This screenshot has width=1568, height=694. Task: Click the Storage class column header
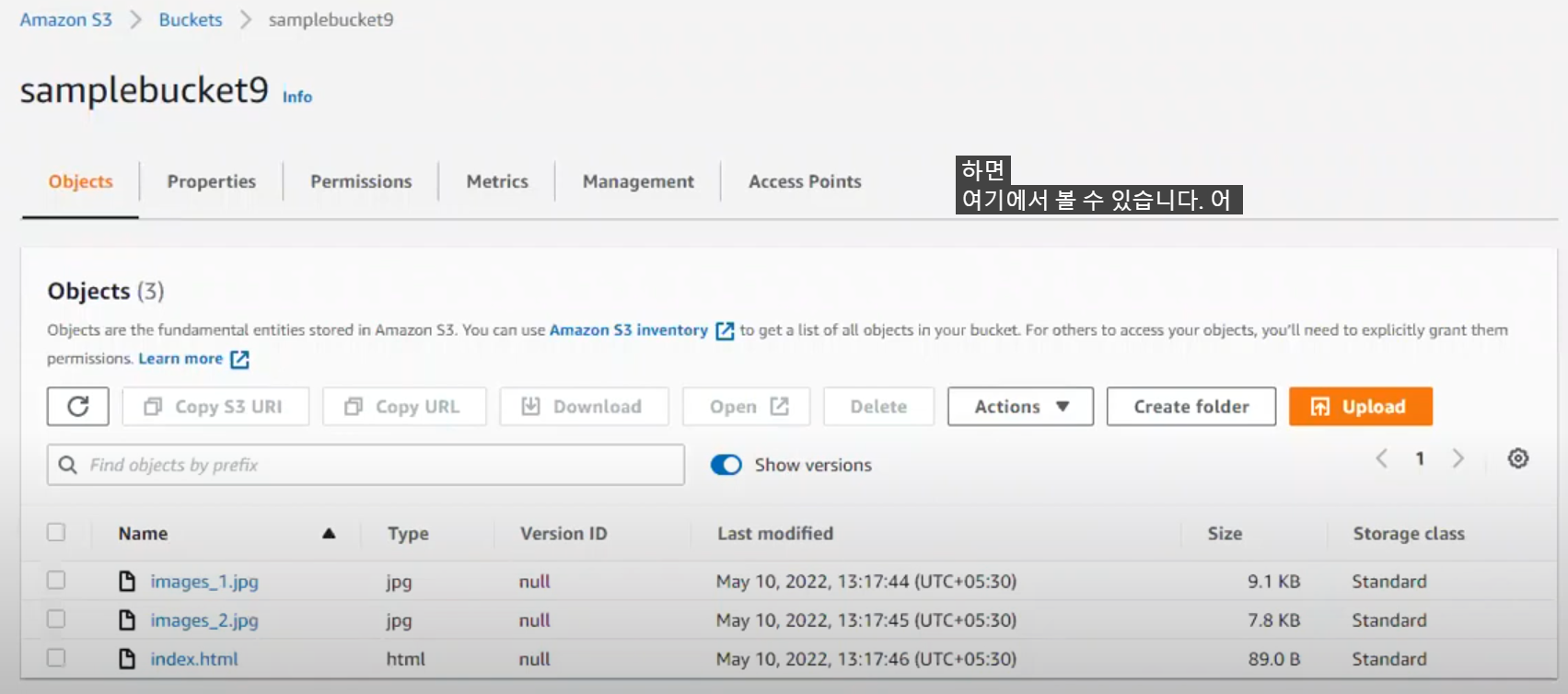1409,533
